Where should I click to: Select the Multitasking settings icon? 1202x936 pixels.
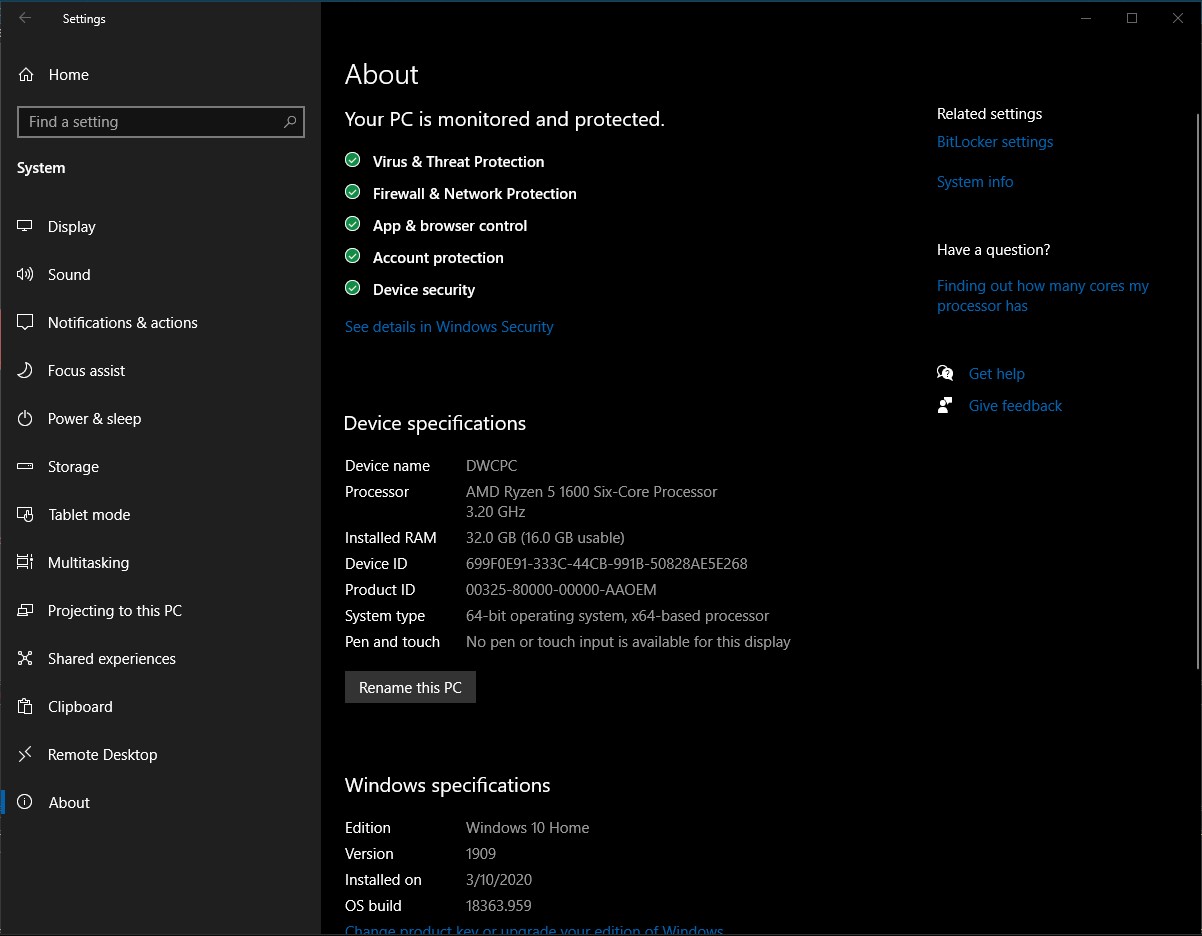(24, 562)
